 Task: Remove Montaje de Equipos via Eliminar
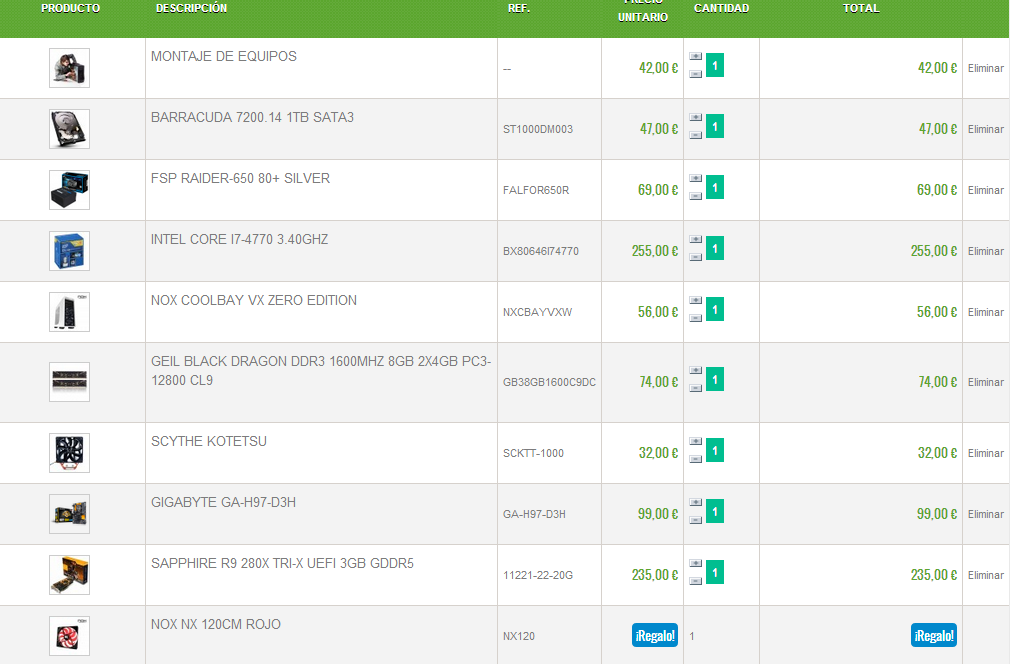click(x=985, y=68)
